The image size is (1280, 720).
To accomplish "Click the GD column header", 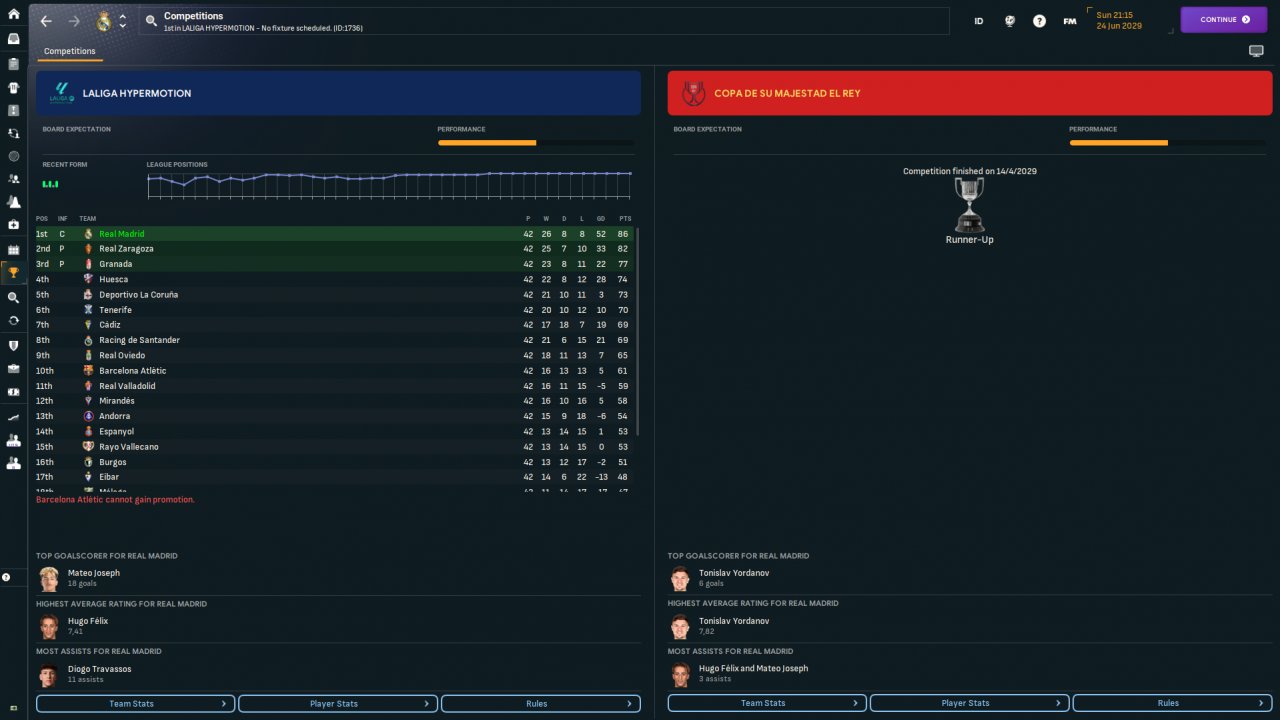I will (x=601, y=218).
